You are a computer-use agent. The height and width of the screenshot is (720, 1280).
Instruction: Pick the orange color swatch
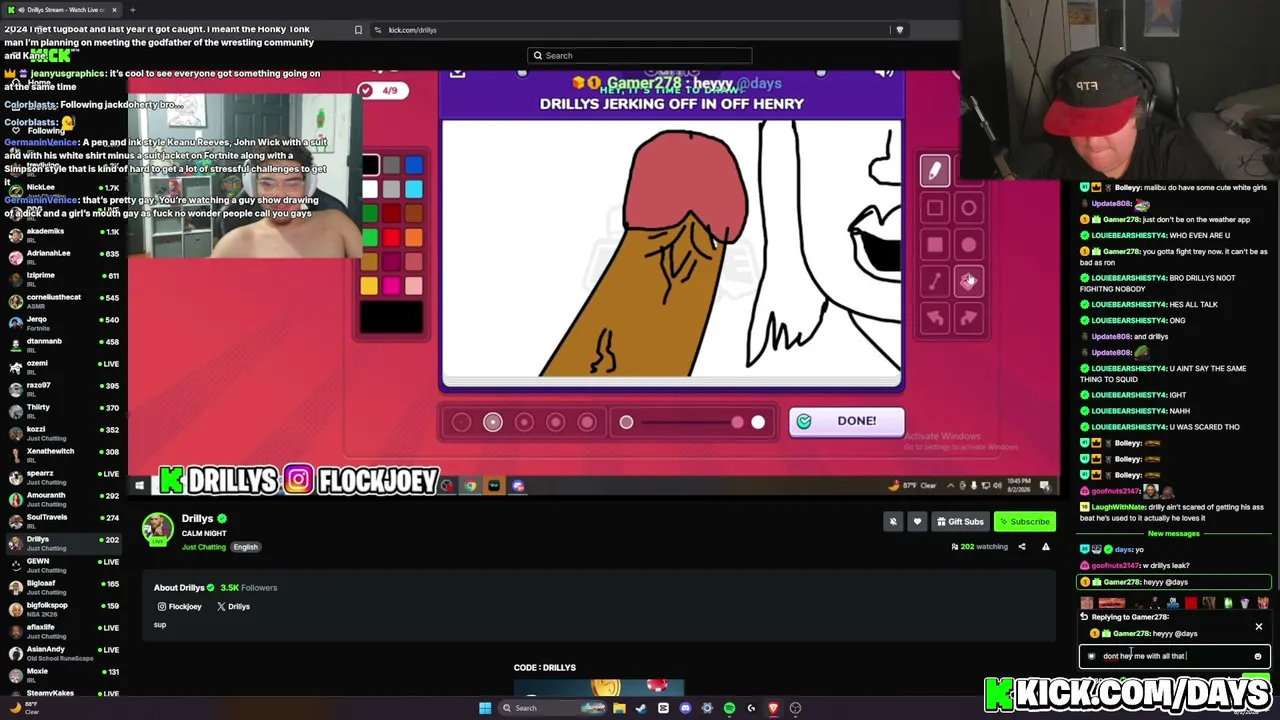[x=414, y=238]
